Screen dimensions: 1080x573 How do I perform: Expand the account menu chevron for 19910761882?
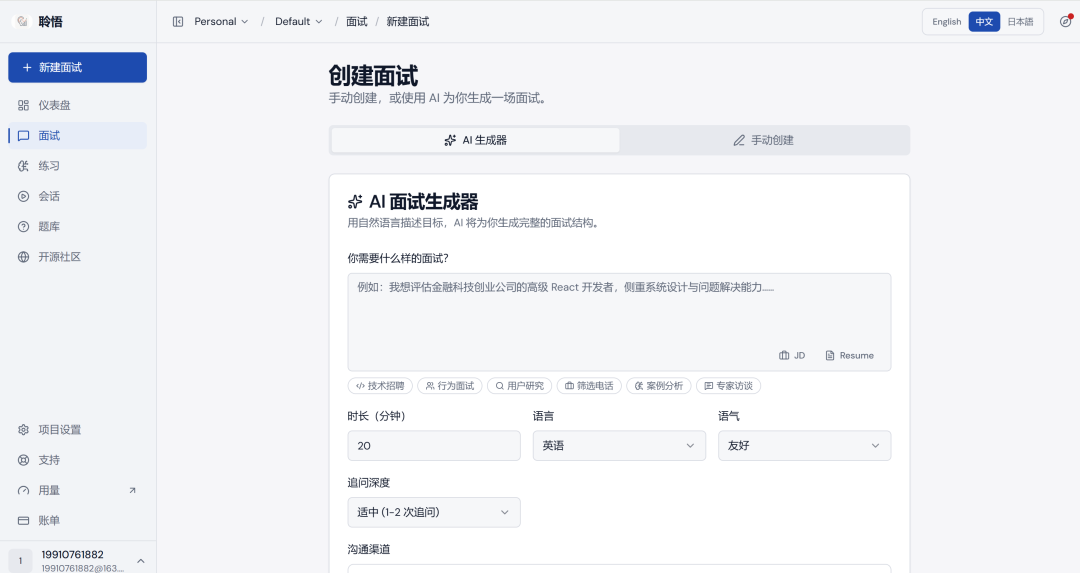click(x=141, y=561)
